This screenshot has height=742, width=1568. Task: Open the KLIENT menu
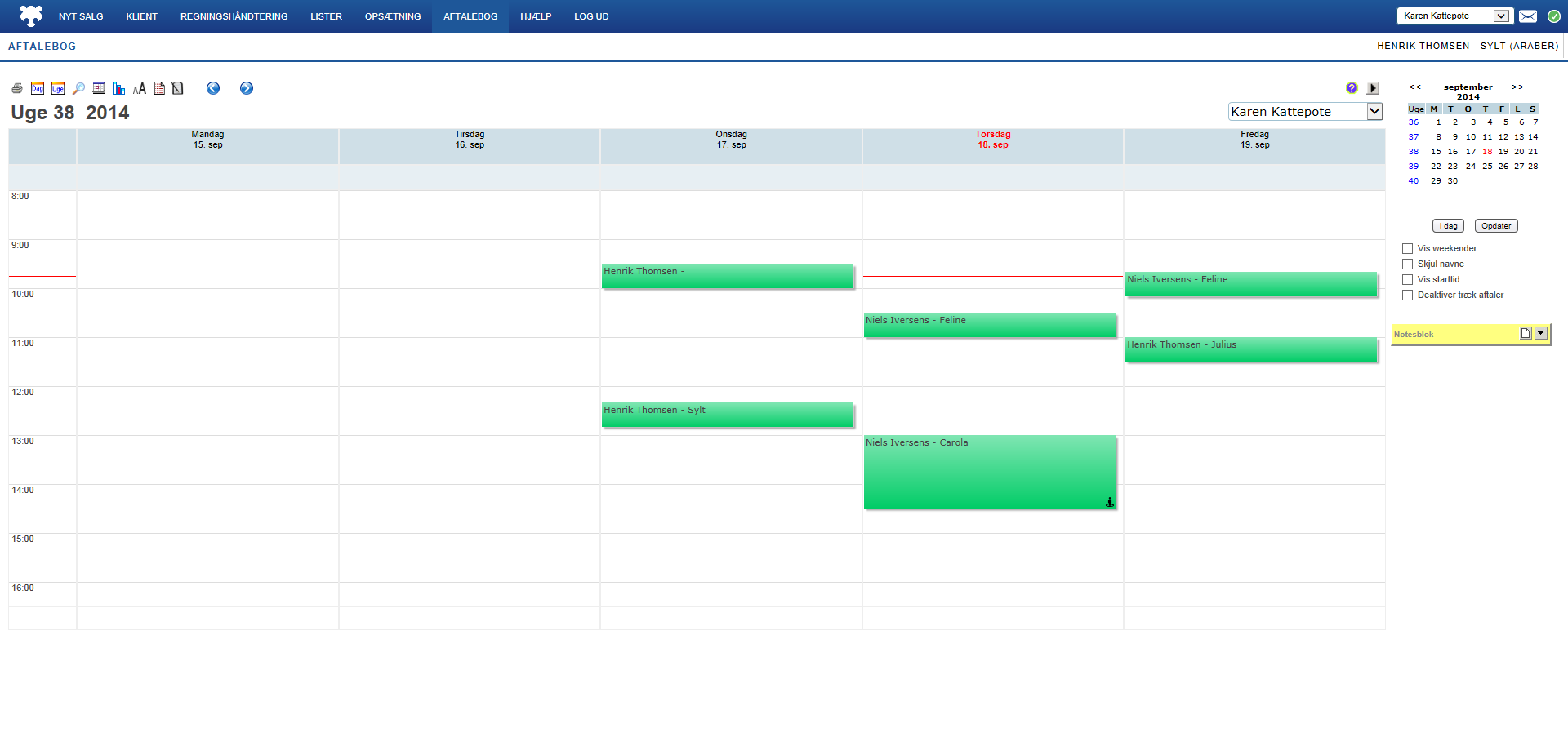141,16
